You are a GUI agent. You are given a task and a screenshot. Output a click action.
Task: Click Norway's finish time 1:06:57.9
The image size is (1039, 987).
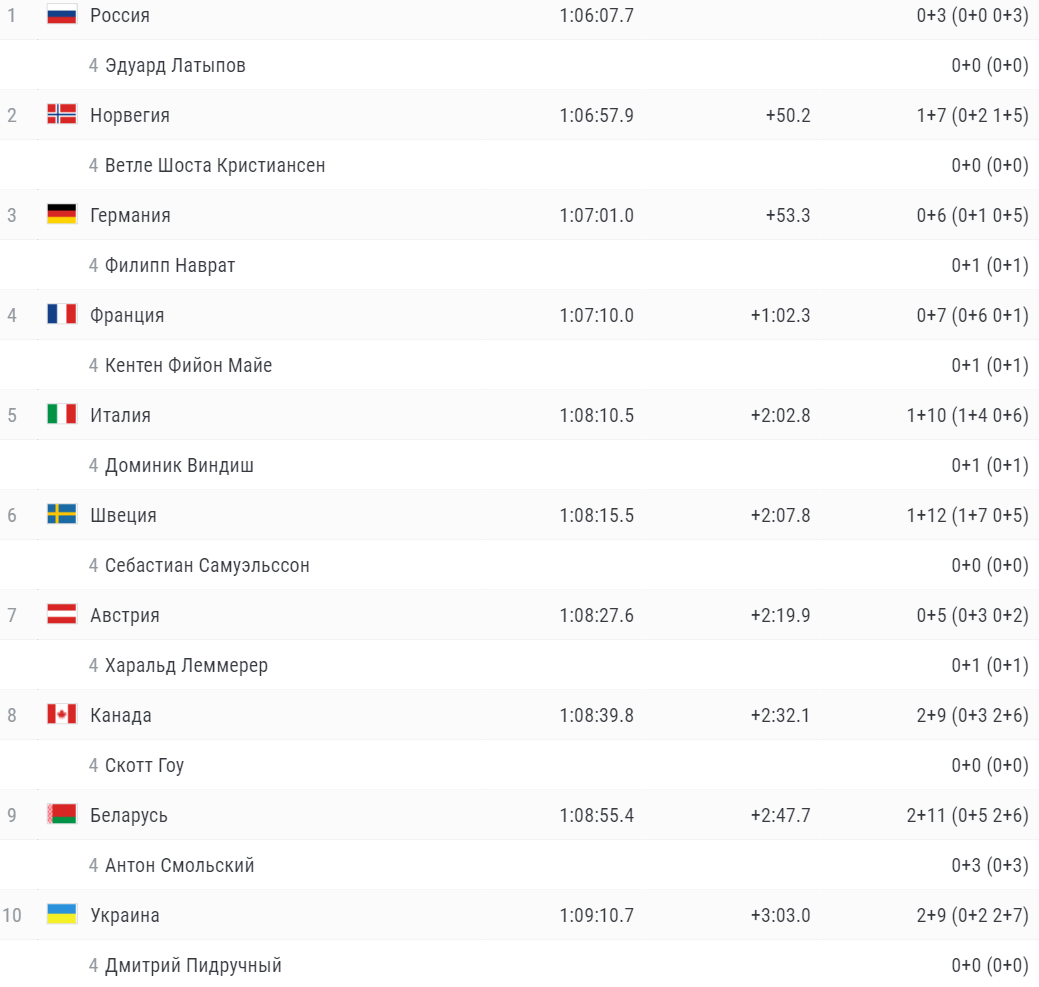pos(596,115)
